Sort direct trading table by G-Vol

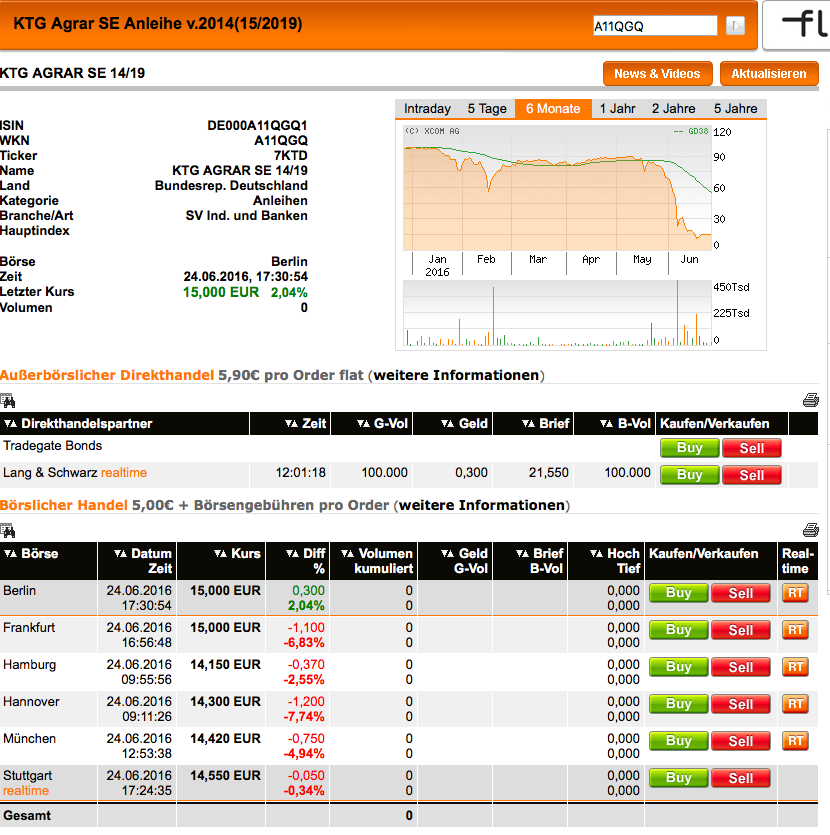[x=363, y=423]
